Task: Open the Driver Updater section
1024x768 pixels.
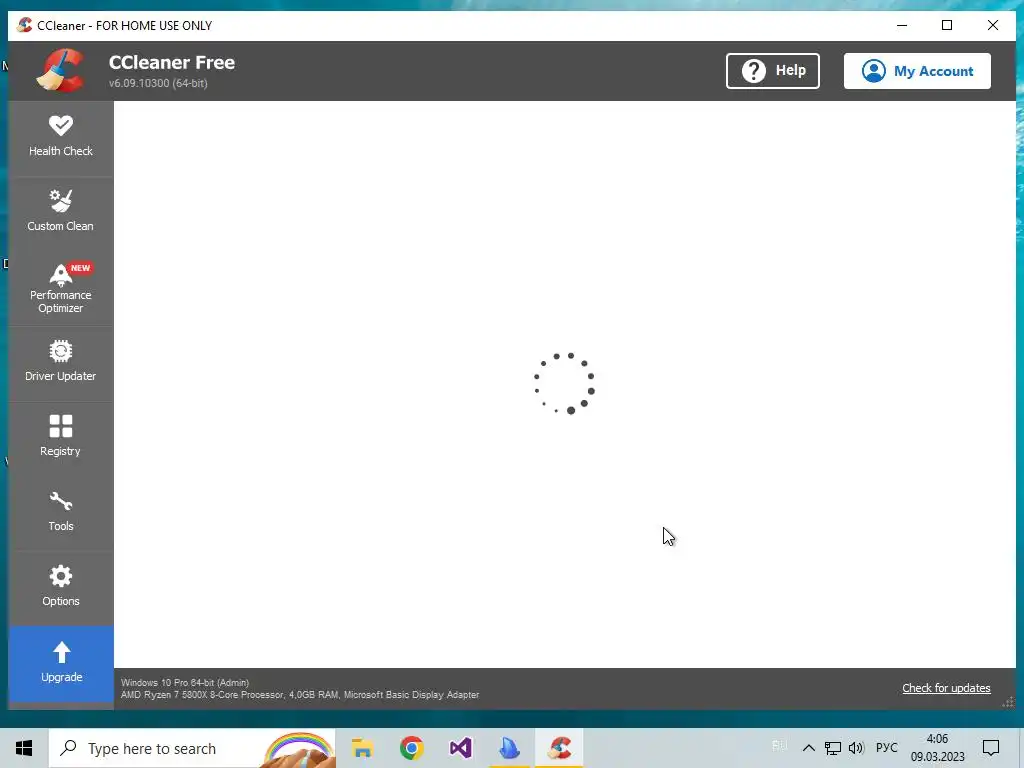Action: [x=61, y=364]
